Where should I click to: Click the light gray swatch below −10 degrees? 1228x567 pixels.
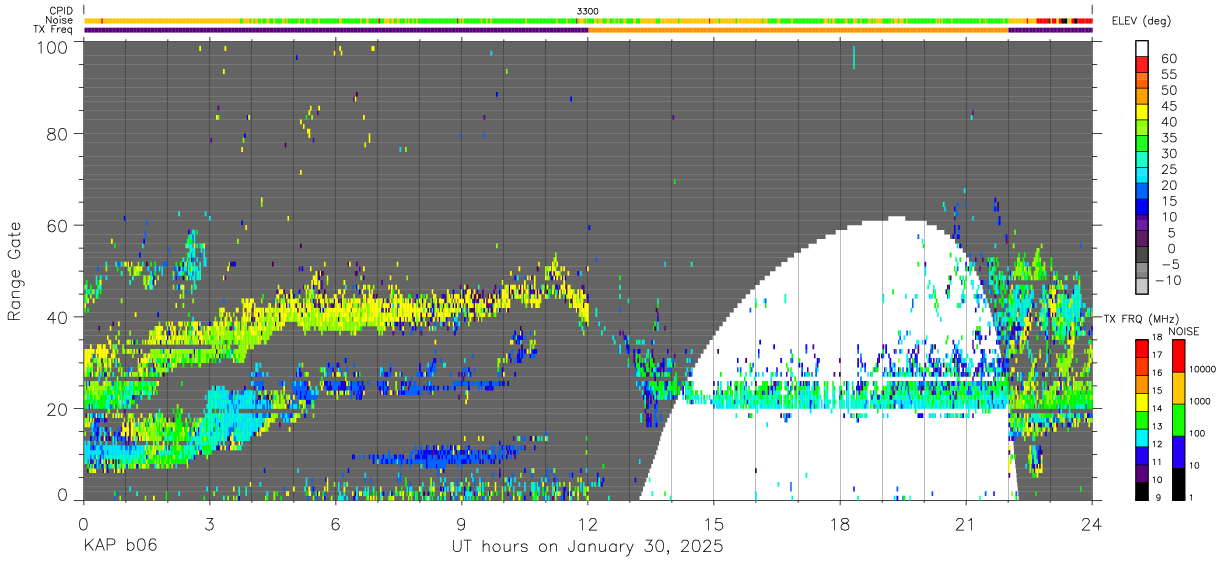pyautogui.click(x=1142, y=288)
